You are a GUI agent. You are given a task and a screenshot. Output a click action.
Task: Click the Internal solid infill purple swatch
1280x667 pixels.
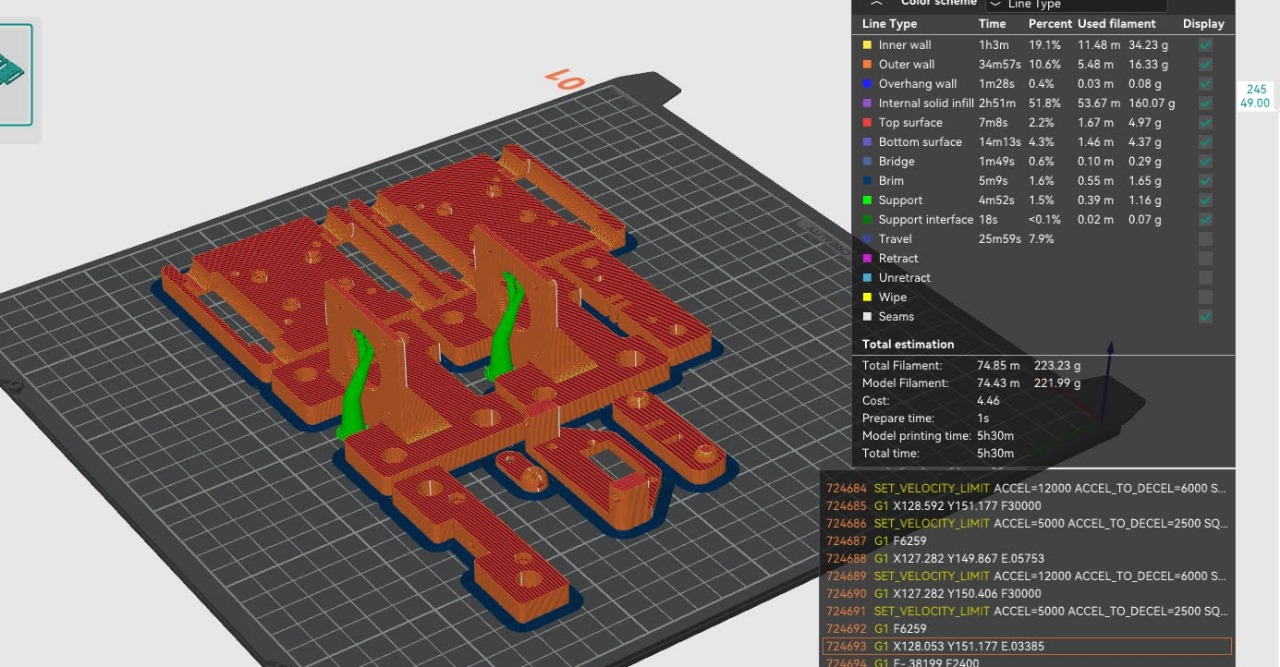tap(867, 103)
